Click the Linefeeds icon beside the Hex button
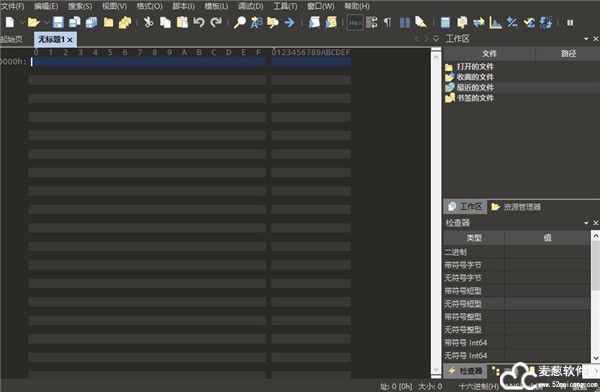The image size is (600, 392). coord(372,23)
